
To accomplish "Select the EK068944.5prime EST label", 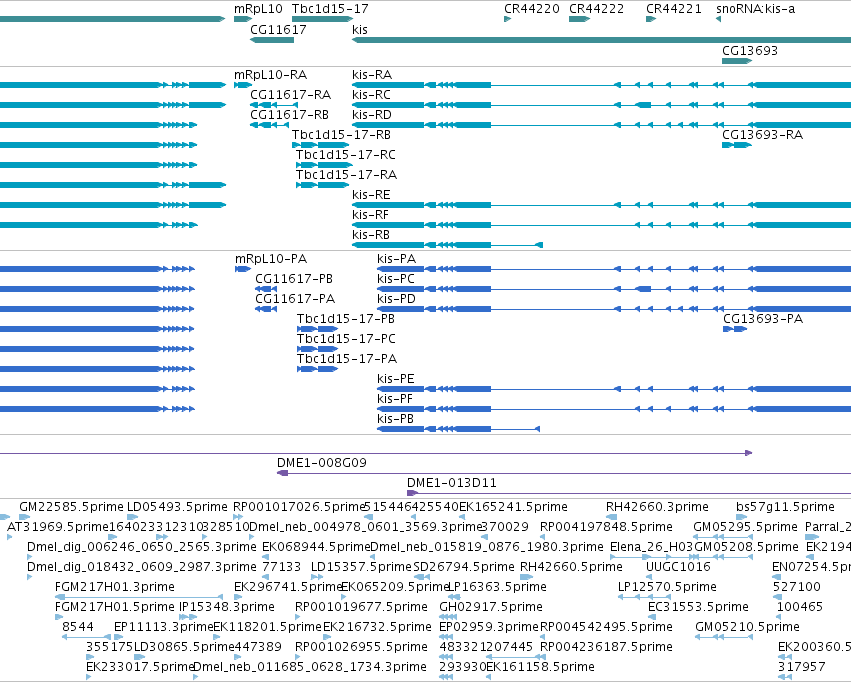I will click(316, 546).
